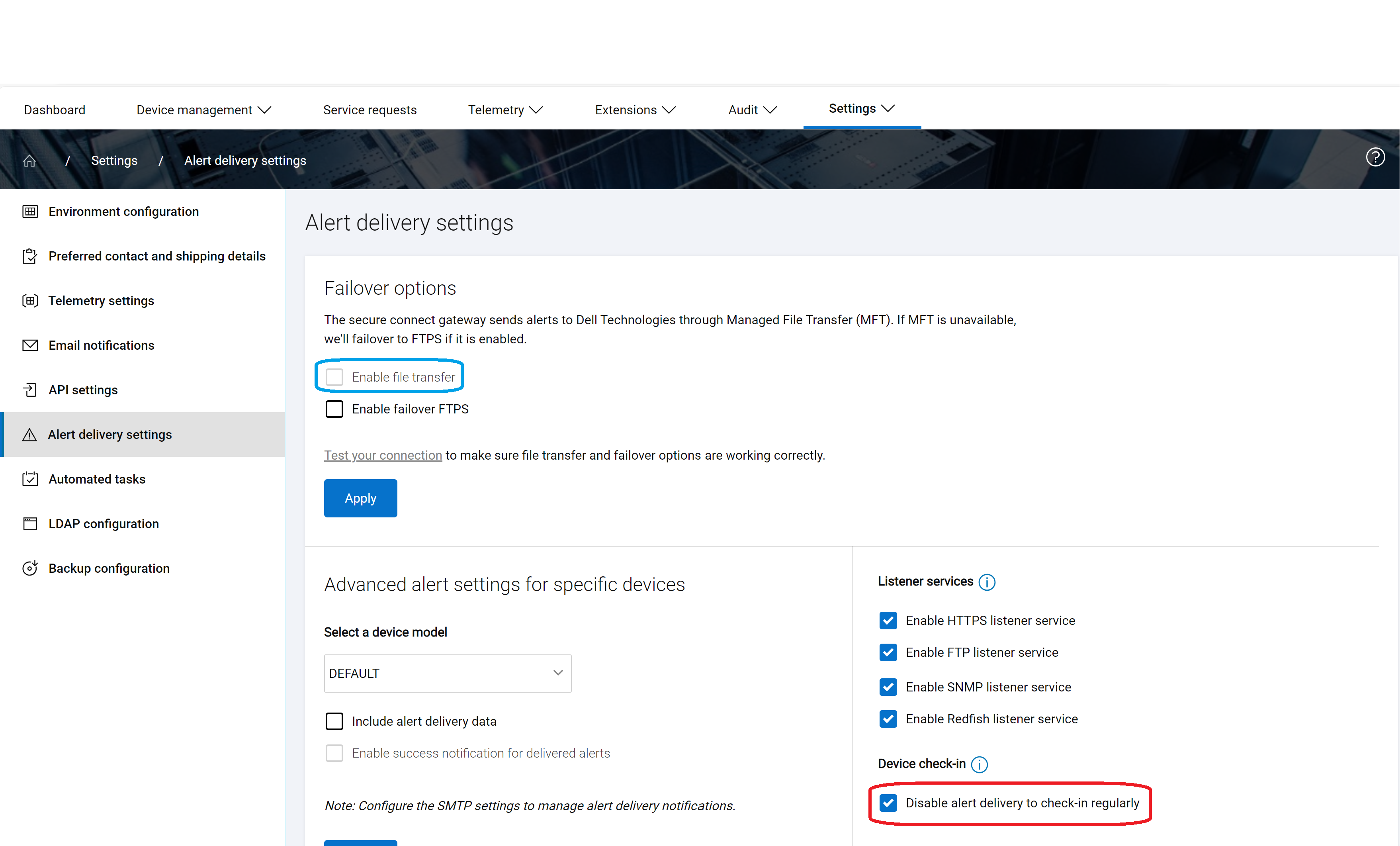The height and width of the screenshot is (846, 1400).
Task: Expand the Settings menu
Action: point(862,109)
